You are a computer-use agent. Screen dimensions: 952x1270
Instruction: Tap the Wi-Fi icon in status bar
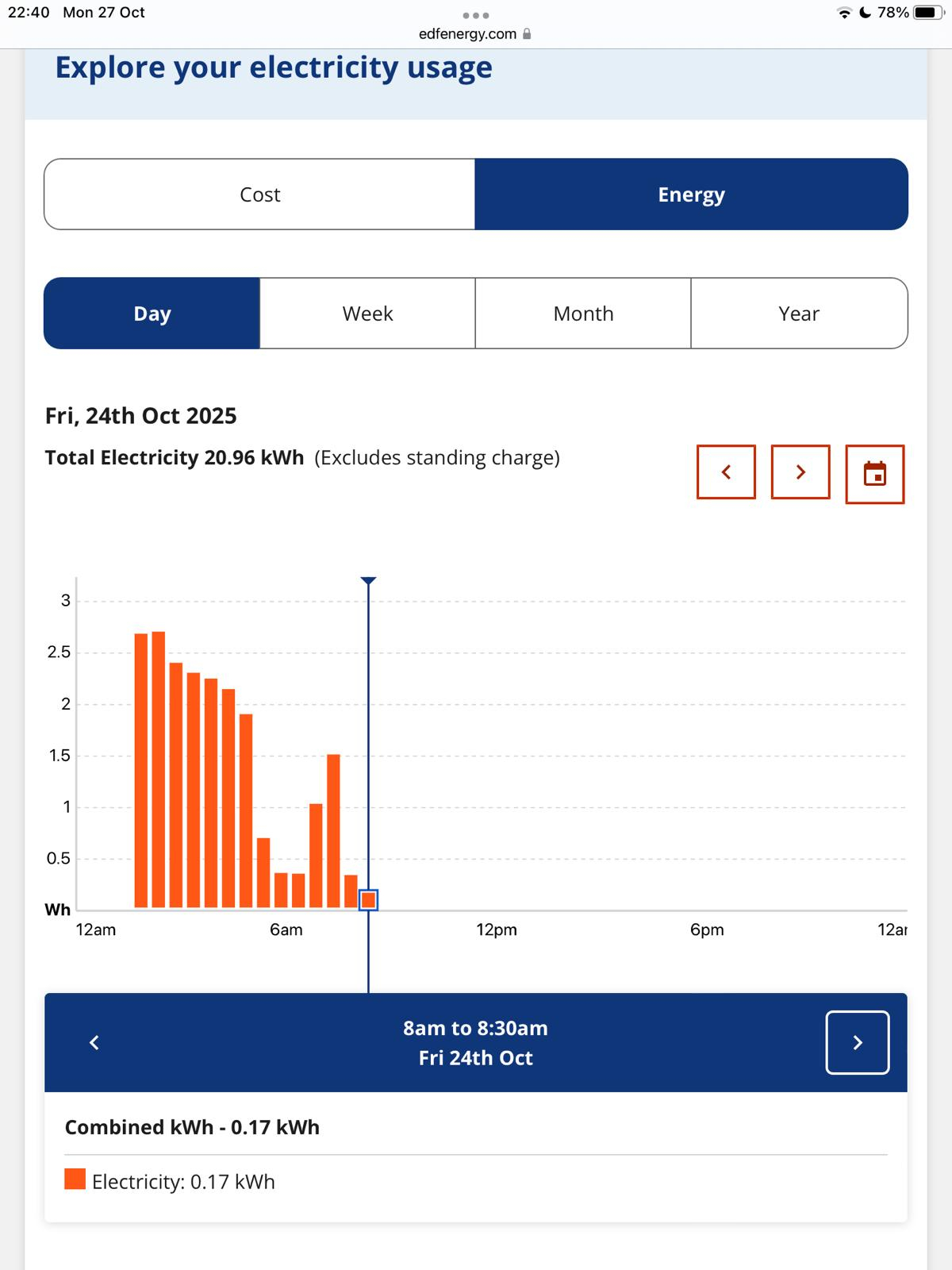point(844,13)
